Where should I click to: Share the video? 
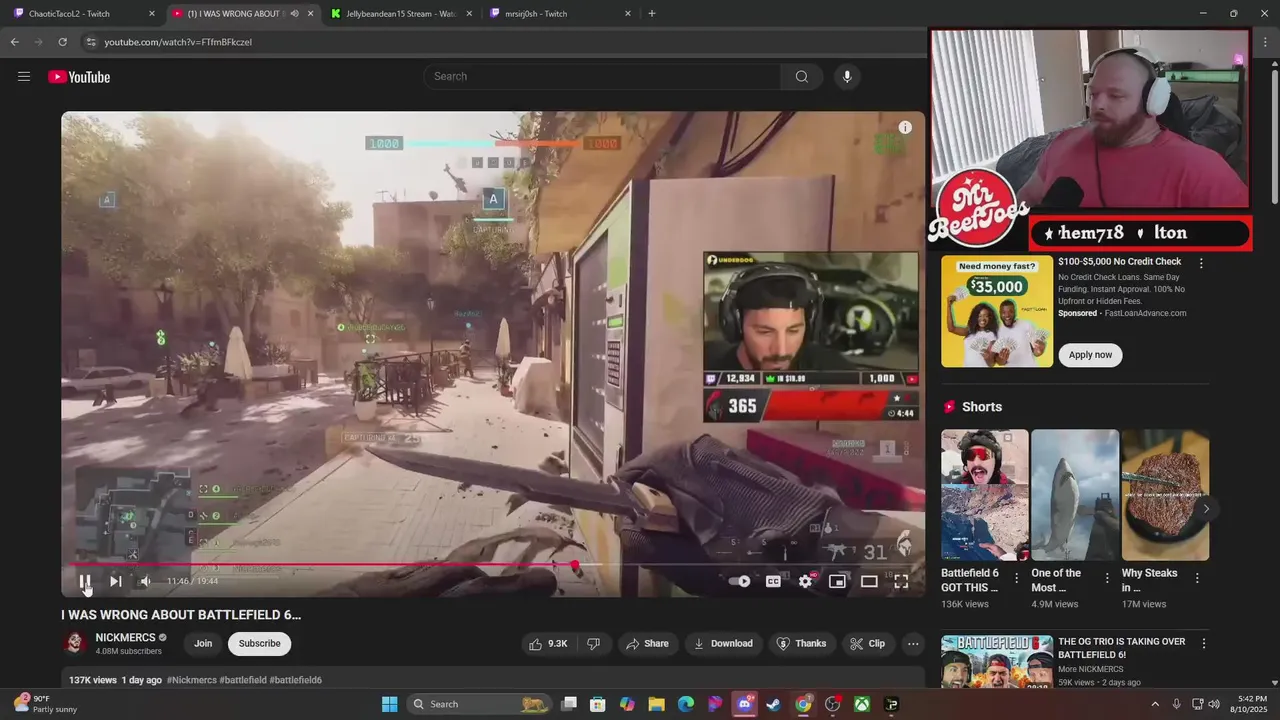[647, 644]
